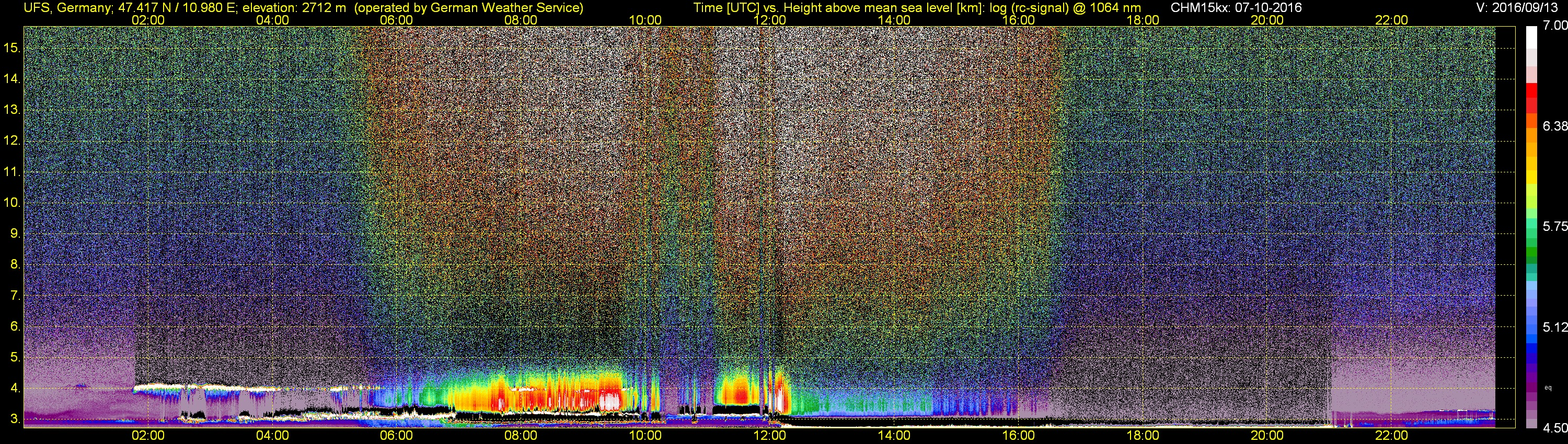Click the height axis label "11."

12,171
